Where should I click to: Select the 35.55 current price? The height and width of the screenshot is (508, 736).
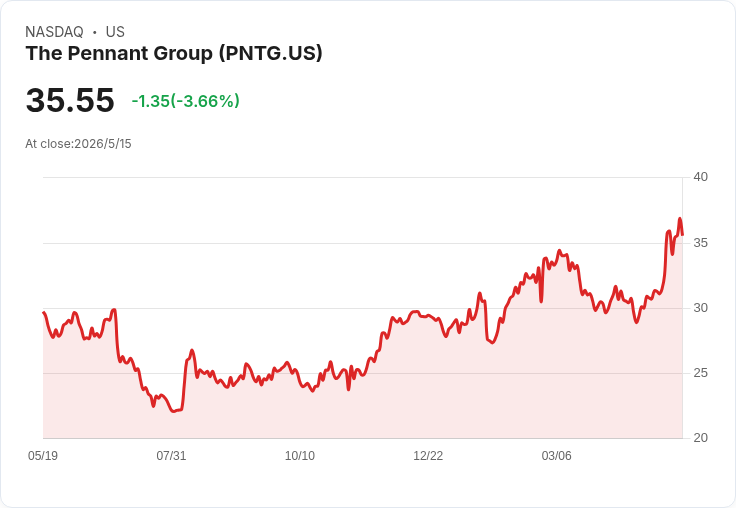[x=70, y=100]
